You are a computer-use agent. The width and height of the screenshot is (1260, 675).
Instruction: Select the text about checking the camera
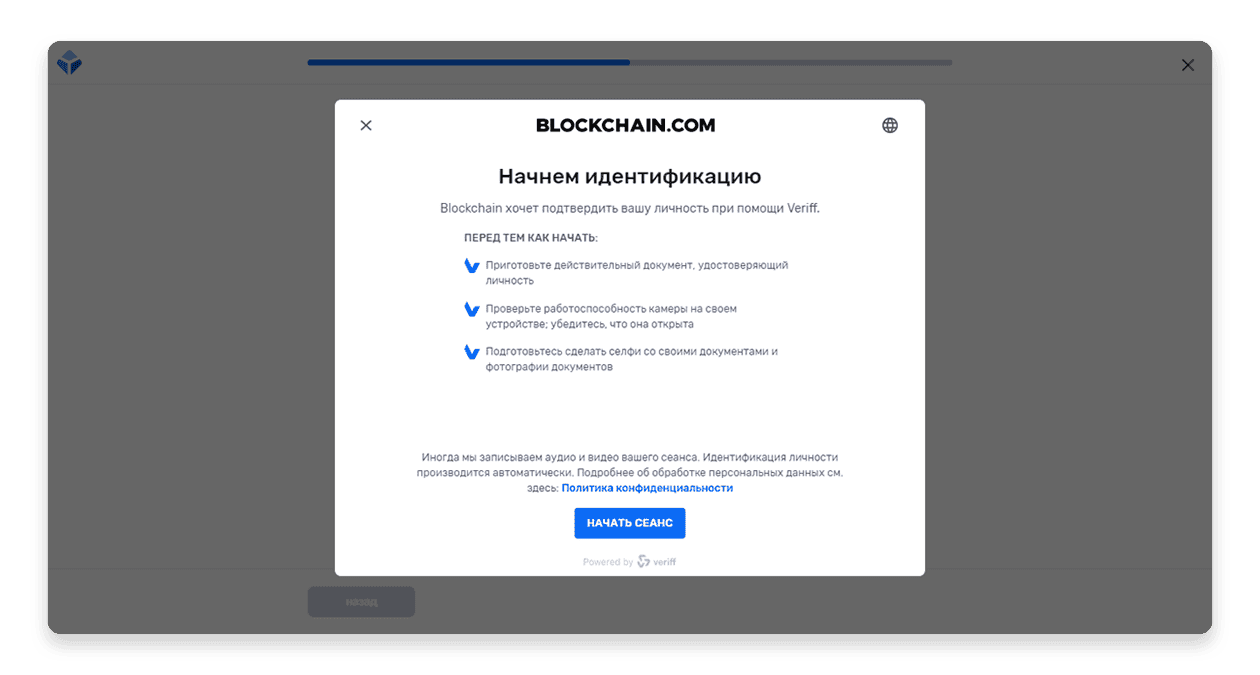point(611,317)
